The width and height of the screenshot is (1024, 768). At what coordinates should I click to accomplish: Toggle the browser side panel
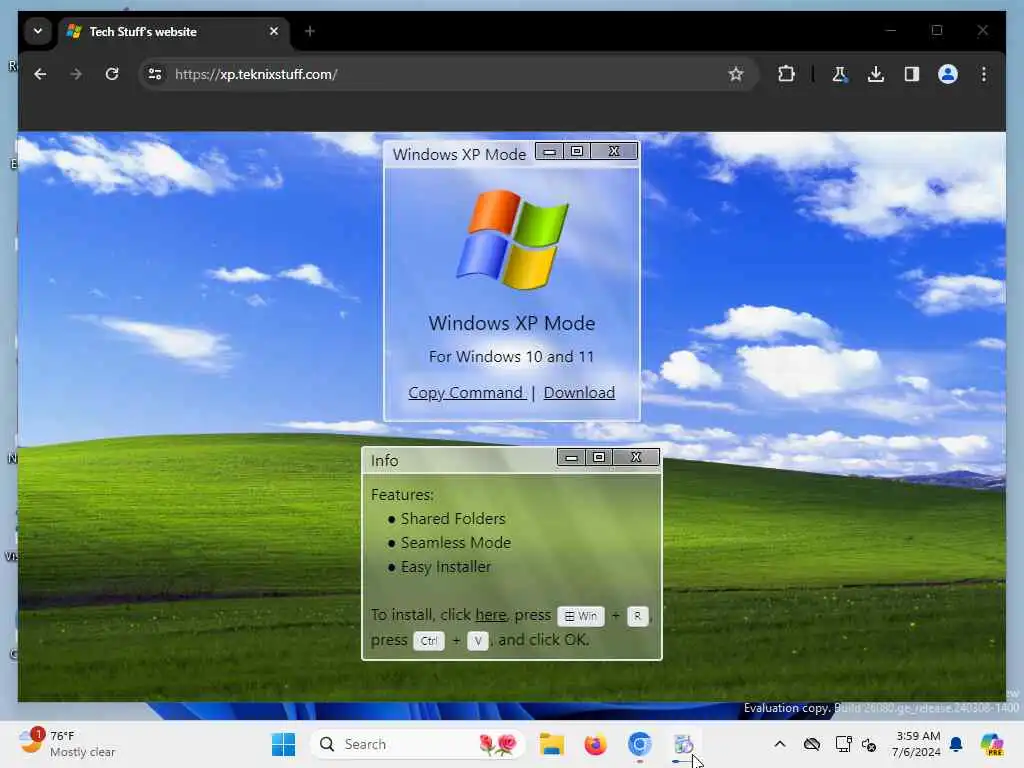912,74
